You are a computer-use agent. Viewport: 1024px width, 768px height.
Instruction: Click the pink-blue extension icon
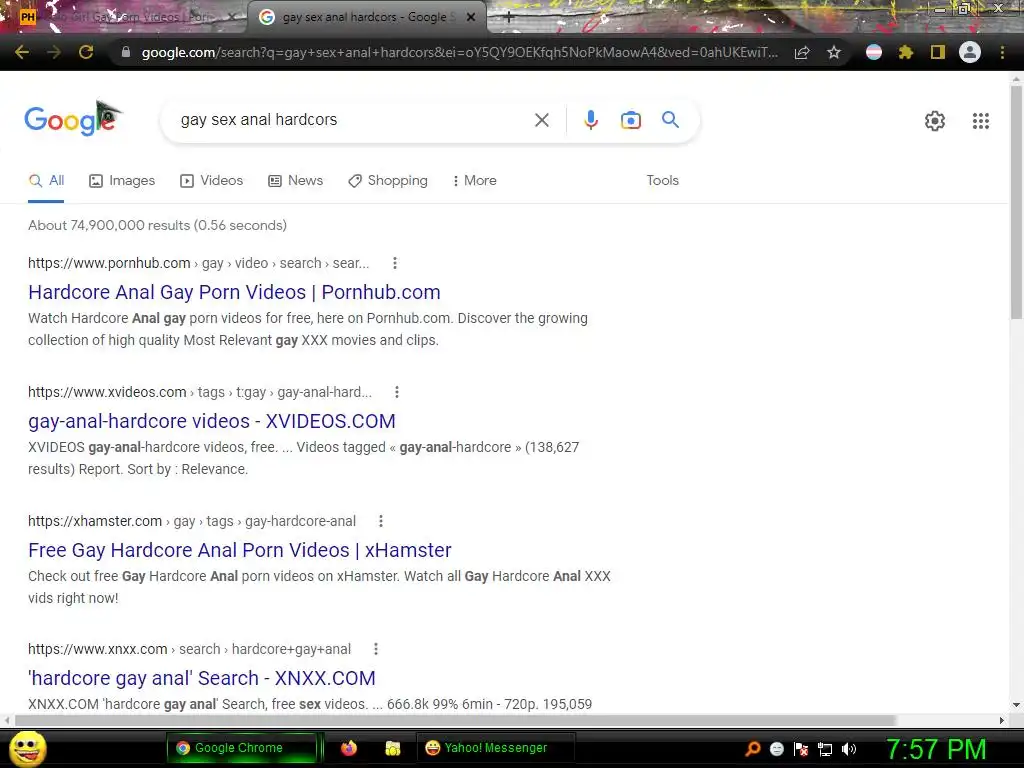pyautogui.click(x=873, y=52)
